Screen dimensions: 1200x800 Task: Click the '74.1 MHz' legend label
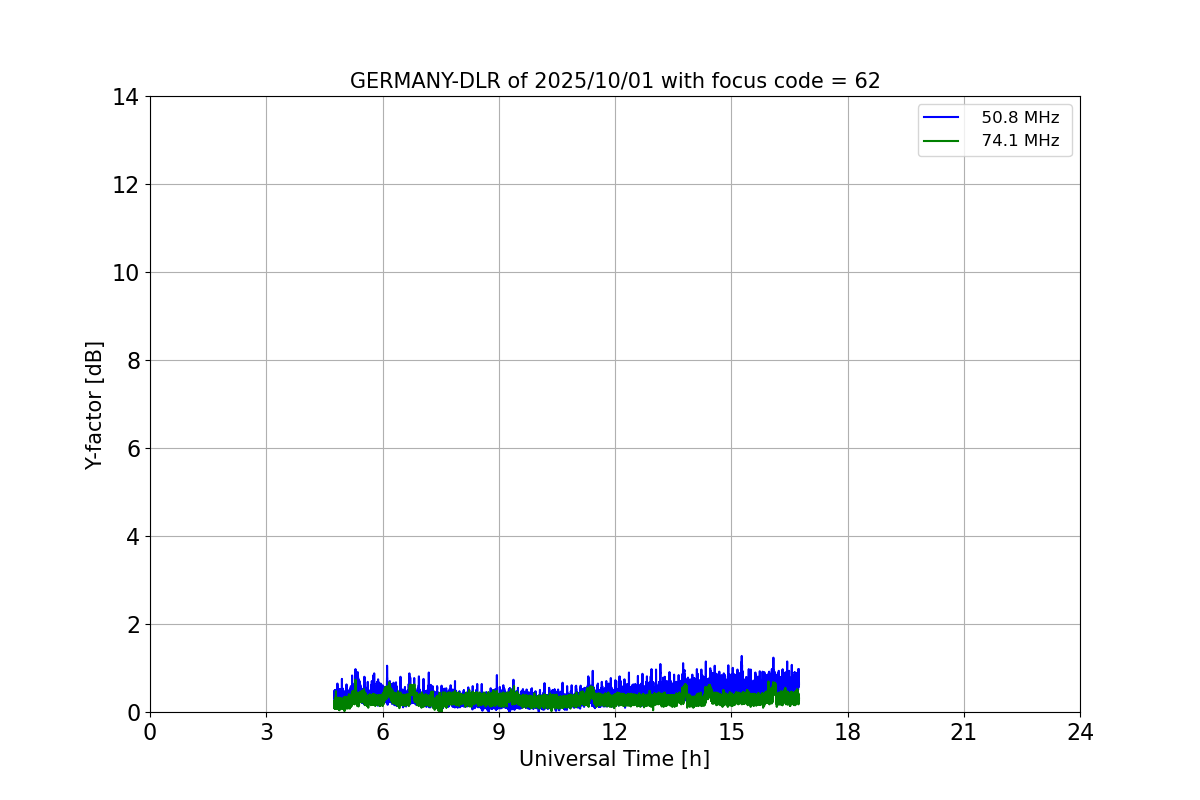1020,141
